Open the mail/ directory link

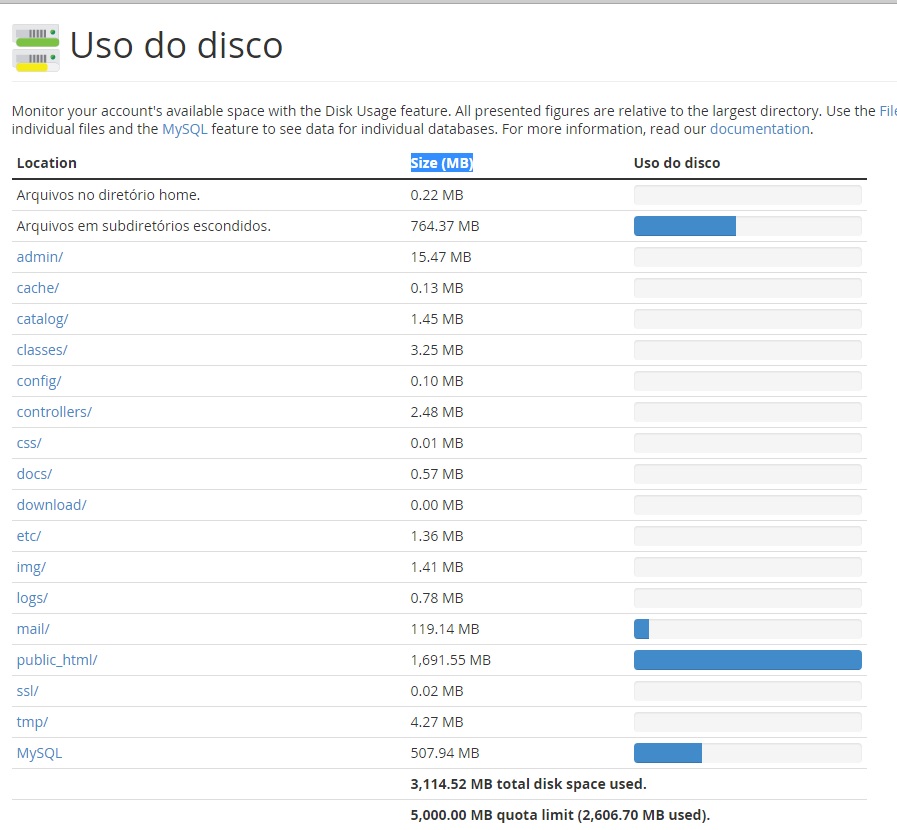point(33,629)
